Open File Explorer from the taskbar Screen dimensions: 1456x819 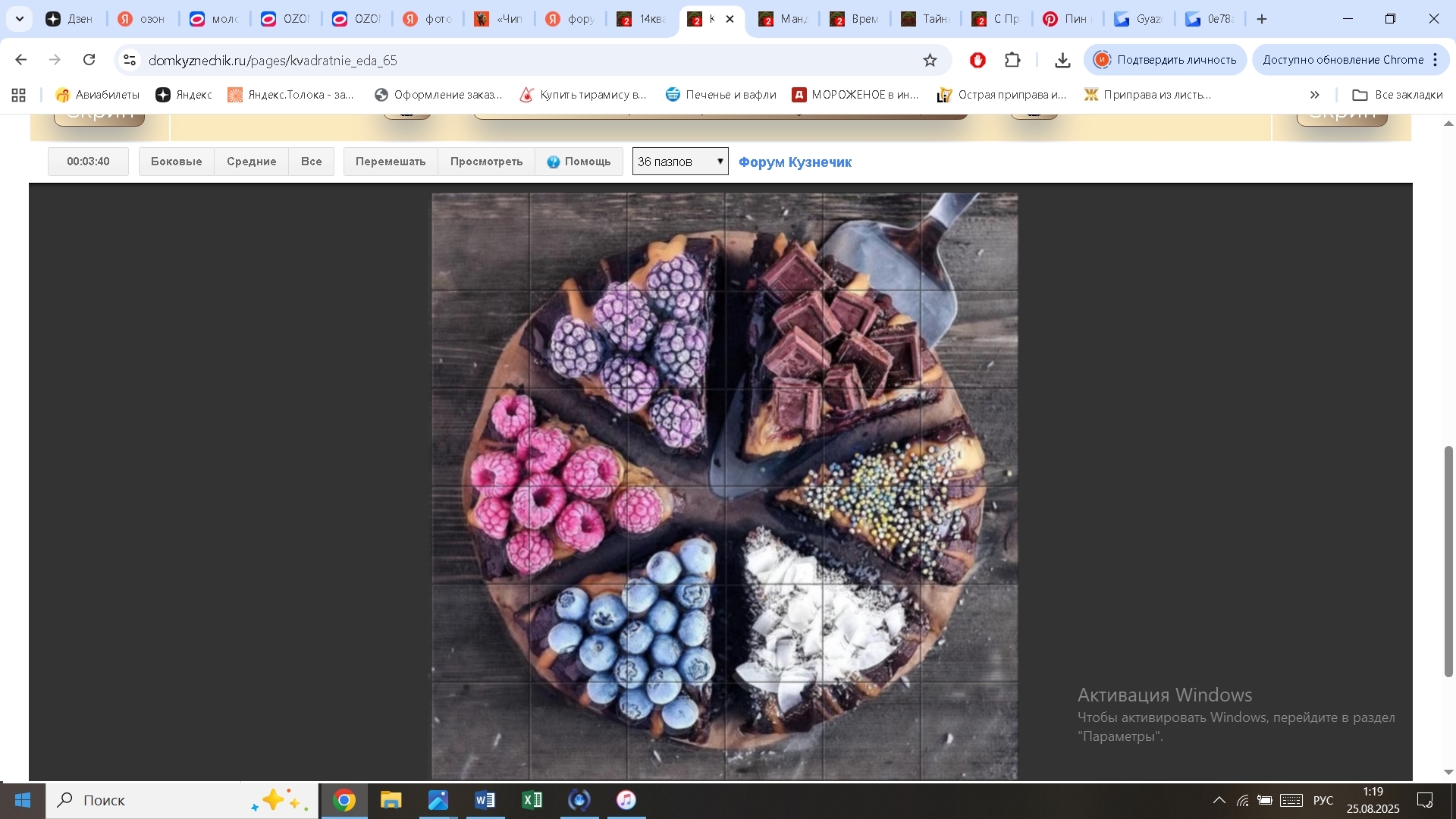(x=391, y=800)
